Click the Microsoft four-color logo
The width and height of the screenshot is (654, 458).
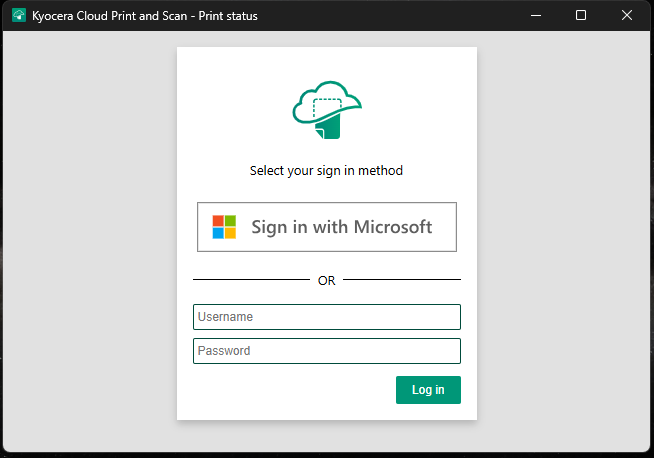pos(224,227)
